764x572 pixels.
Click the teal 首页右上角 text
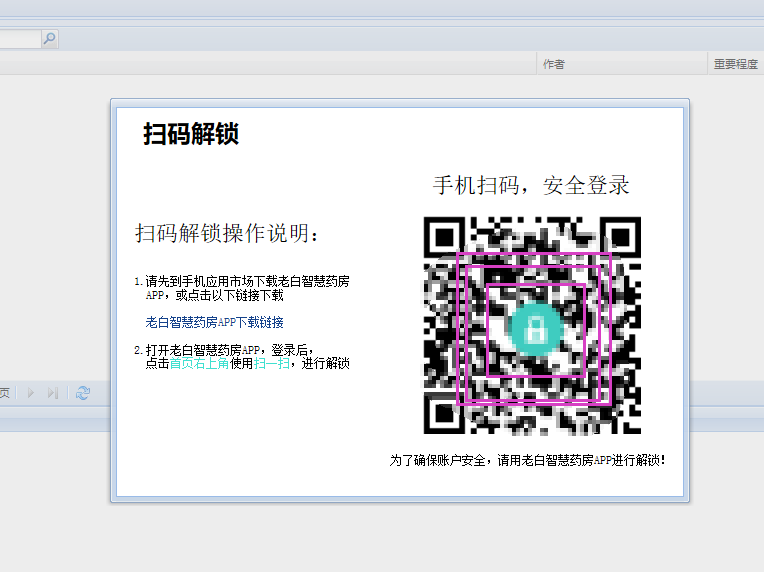[x=199, y=363]
